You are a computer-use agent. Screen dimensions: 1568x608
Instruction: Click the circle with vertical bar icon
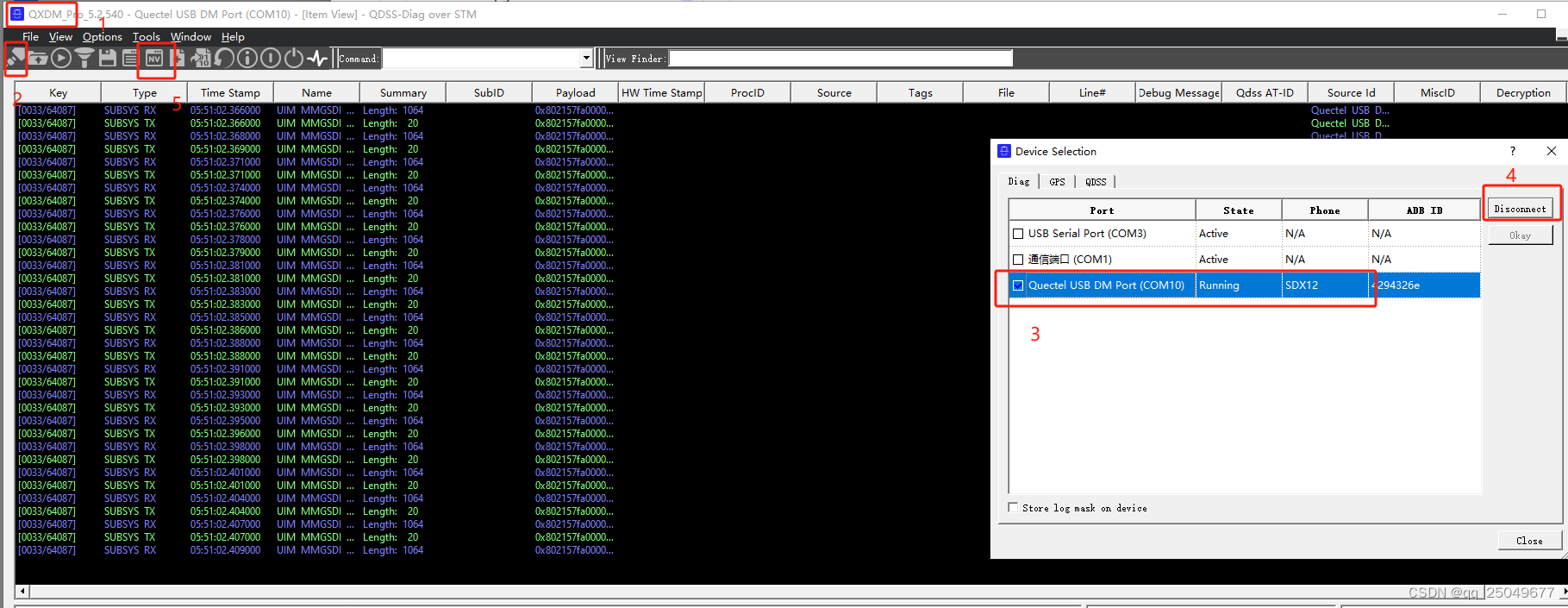[271, 58]
